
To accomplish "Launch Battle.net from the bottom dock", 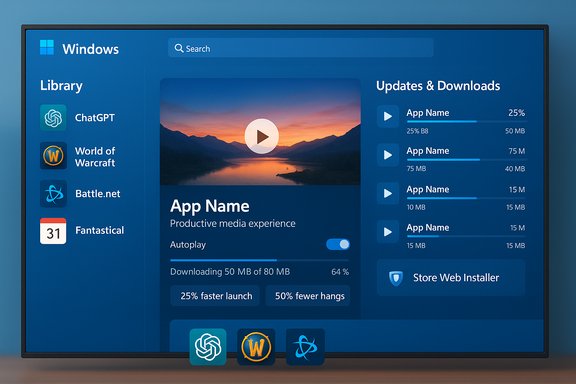I will (305, 347).
